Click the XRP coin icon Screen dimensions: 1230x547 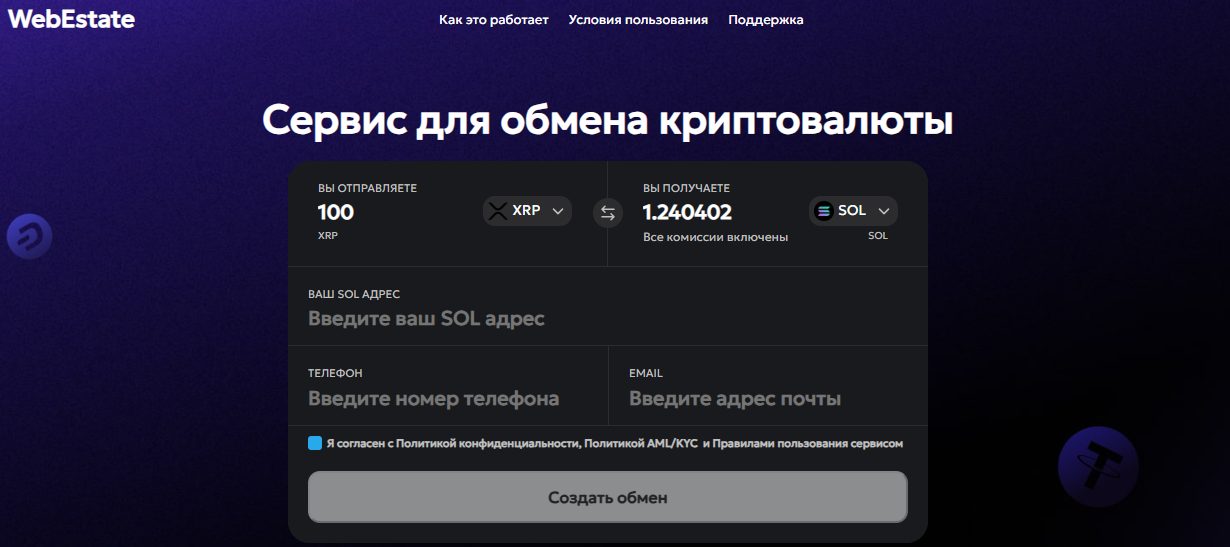tap(497, 211)
